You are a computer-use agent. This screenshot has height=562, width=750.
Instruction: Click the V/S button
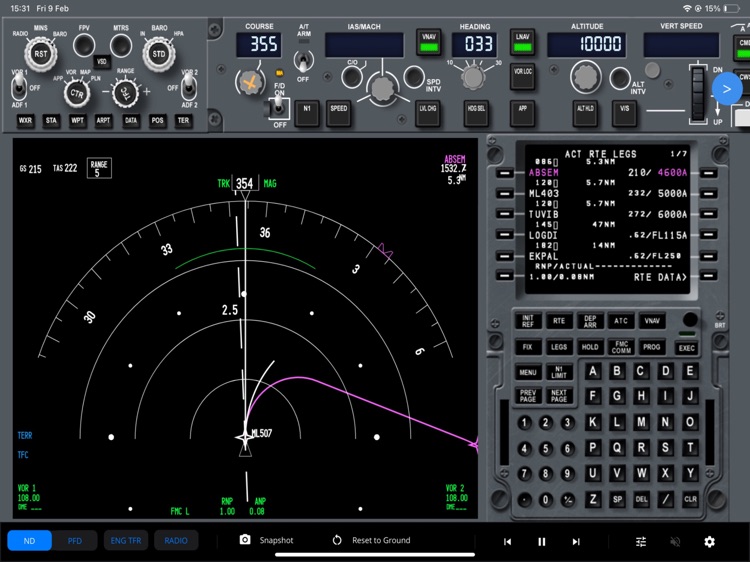coord(625,114)
